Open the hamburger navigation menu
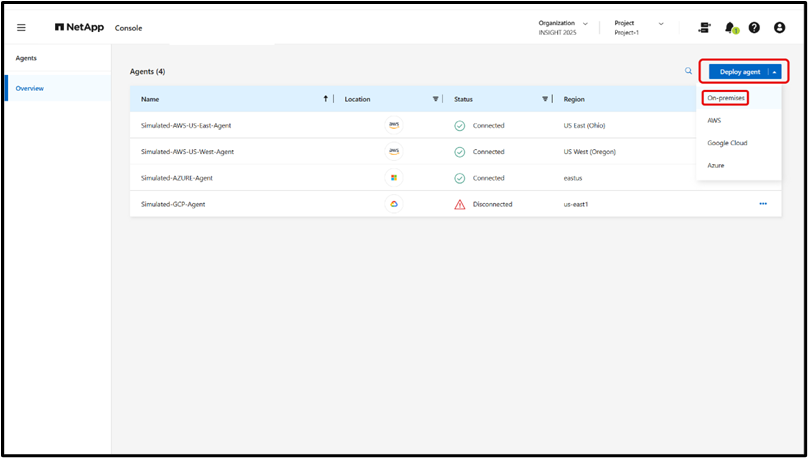The width and height of the screenshot is (808, 458). point(21,28)
